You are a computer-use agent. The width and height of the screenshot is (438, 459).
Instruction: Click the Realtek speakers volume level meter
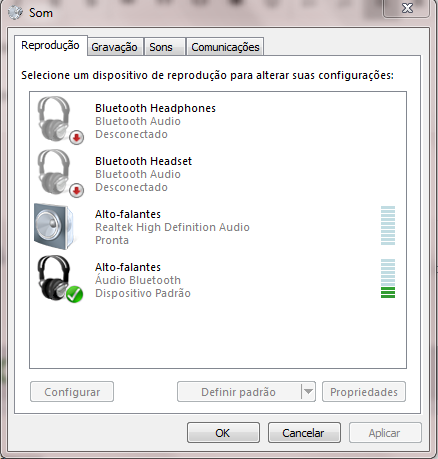pyautogui.click(x=388, y=225)
